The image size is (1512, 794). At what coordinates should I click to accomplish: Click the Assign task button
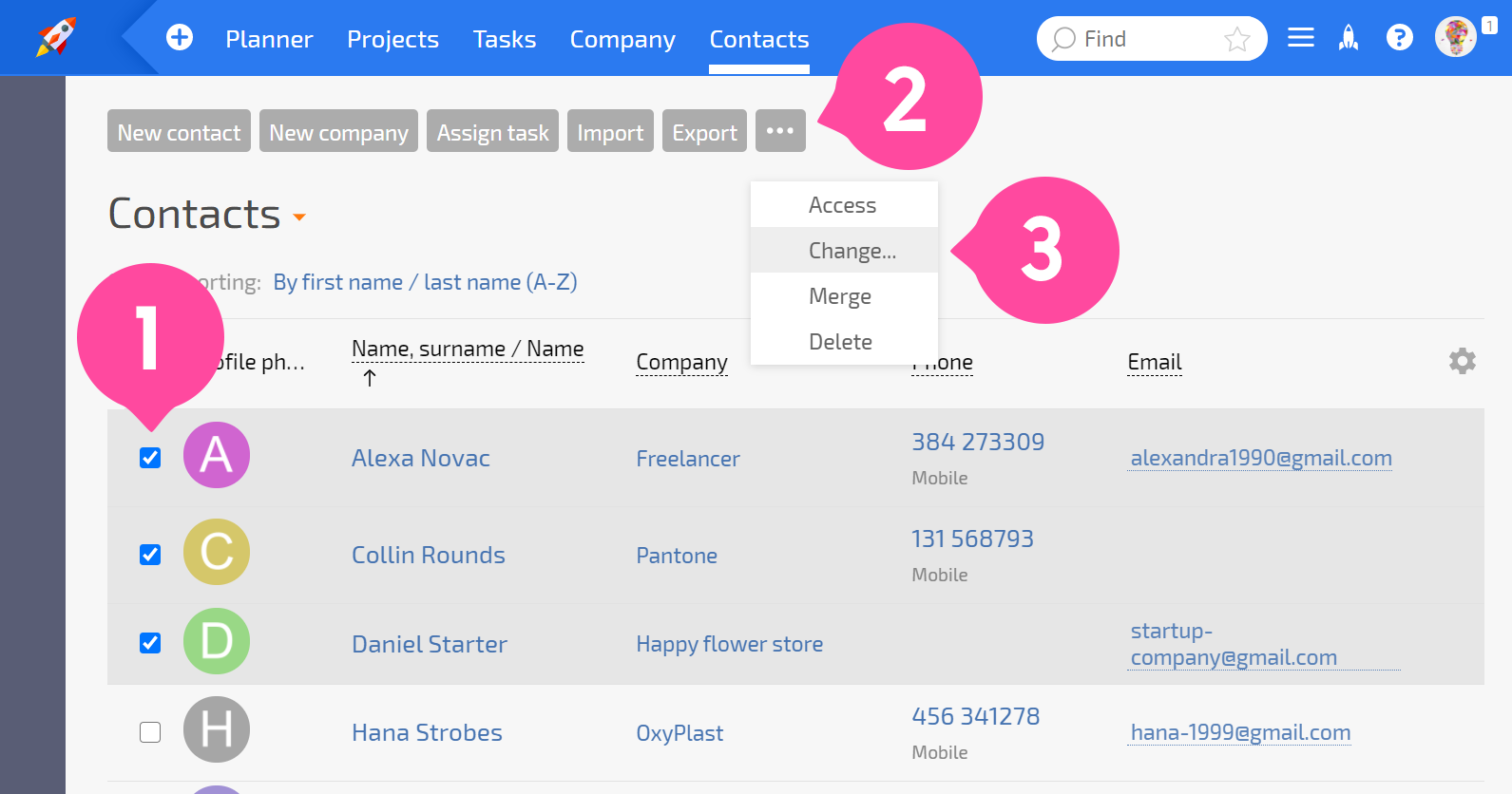492,131
